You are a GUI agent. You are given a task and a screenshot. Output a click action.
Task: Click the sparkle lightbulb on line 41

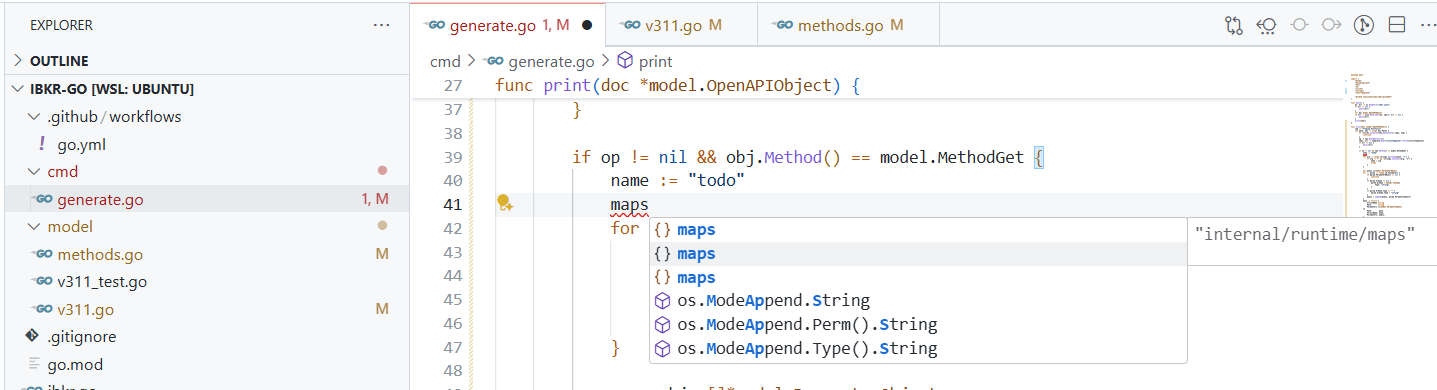[x=505, y=204]
